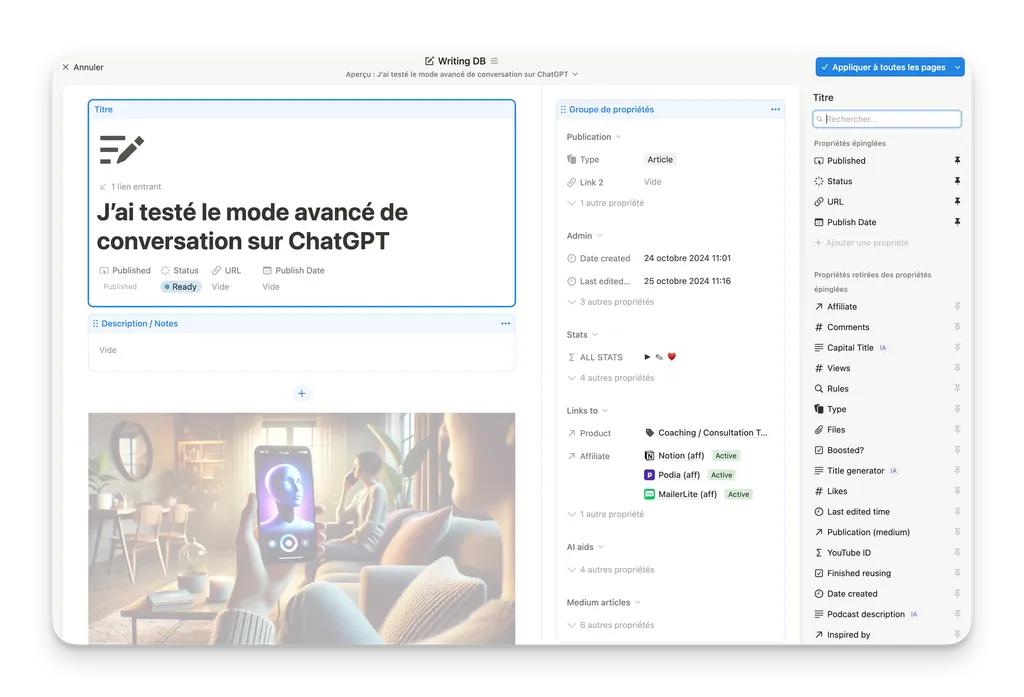
Task: Click the Rechercher search field
Action: (x=887, y=119)
